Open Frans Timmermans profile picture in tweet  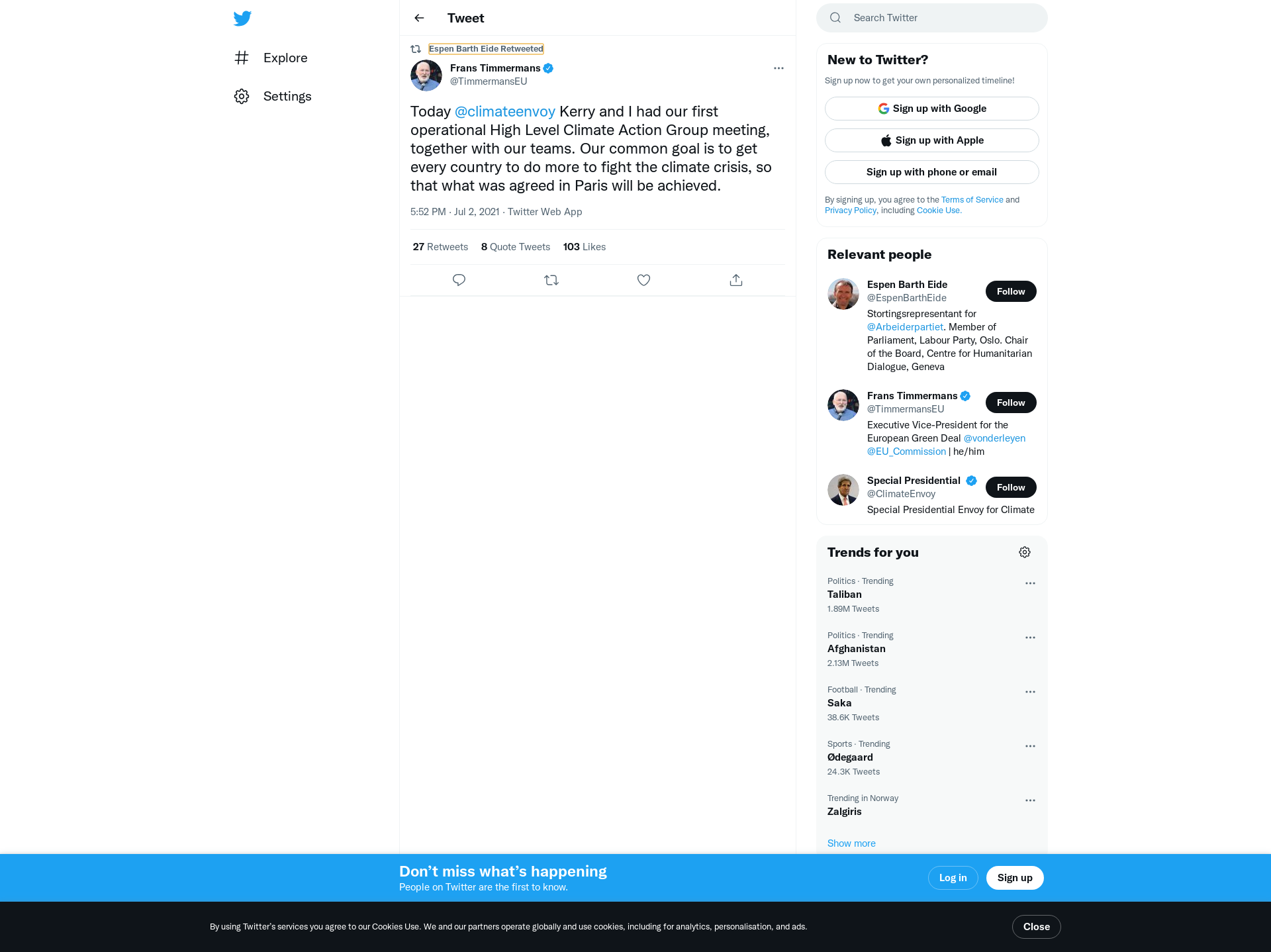coord(426,75)
